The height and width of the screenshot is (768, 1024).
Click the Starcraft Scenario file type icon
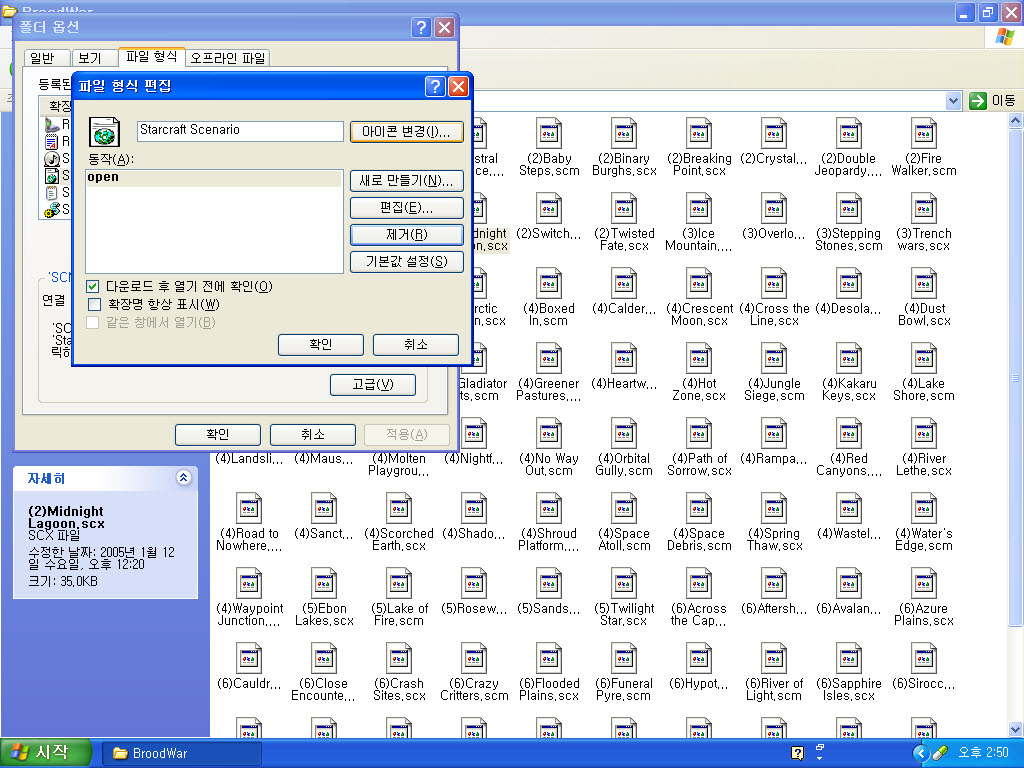104,133
